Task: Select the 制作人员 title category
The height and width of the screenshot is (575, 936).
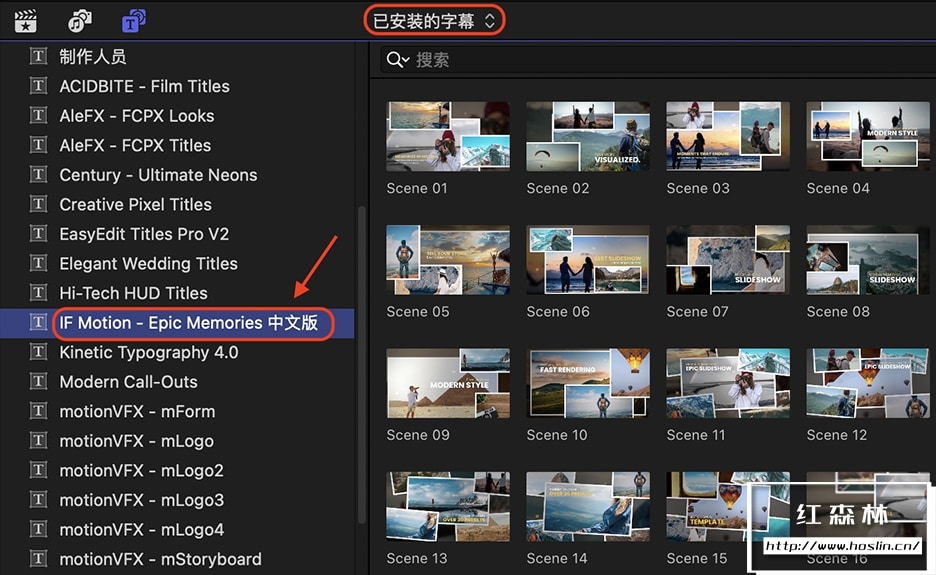Action: coord(177,57)
